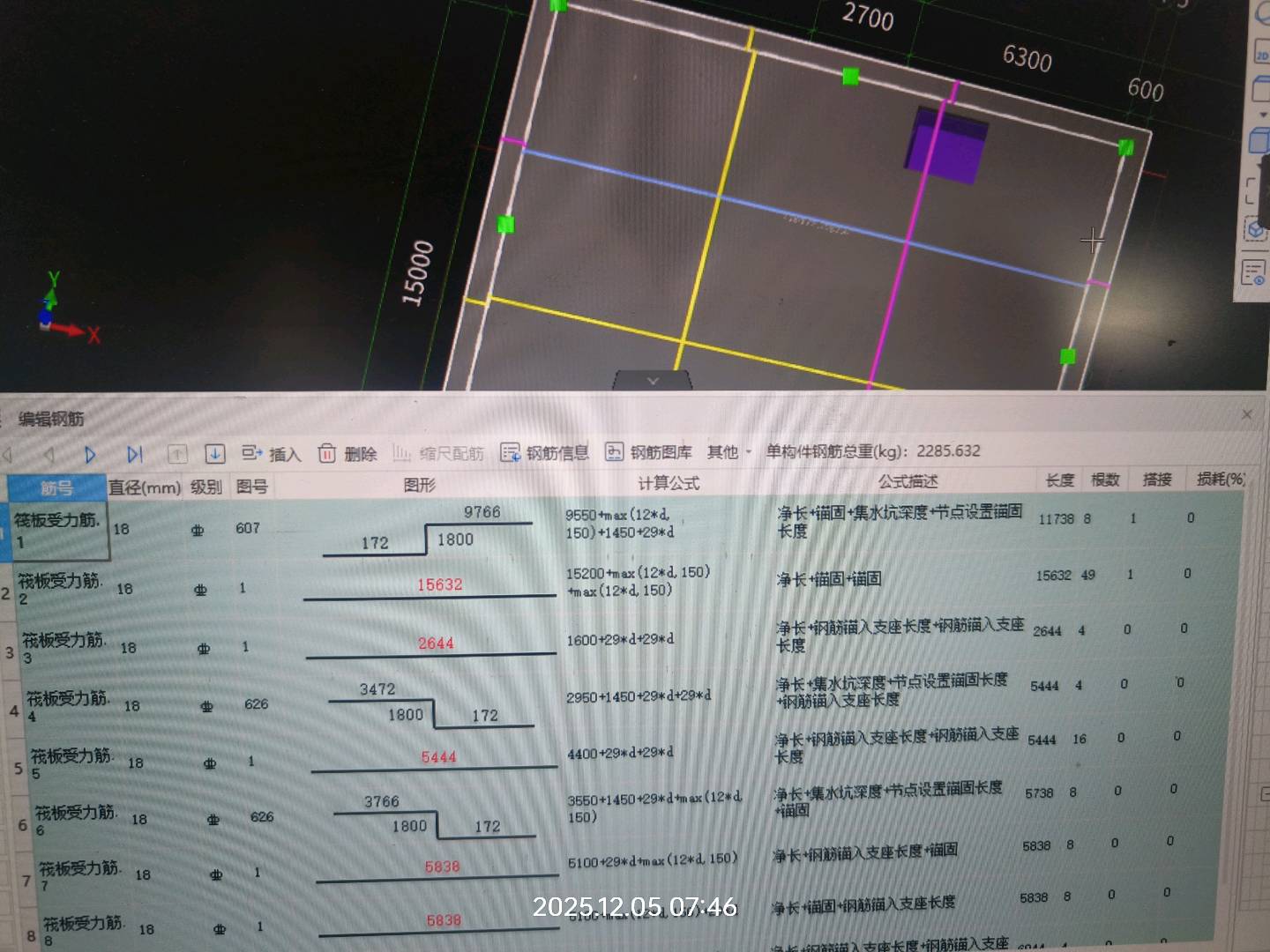Click the 筋号 column header
1270x952 pixels.
[x=57, y=487]
